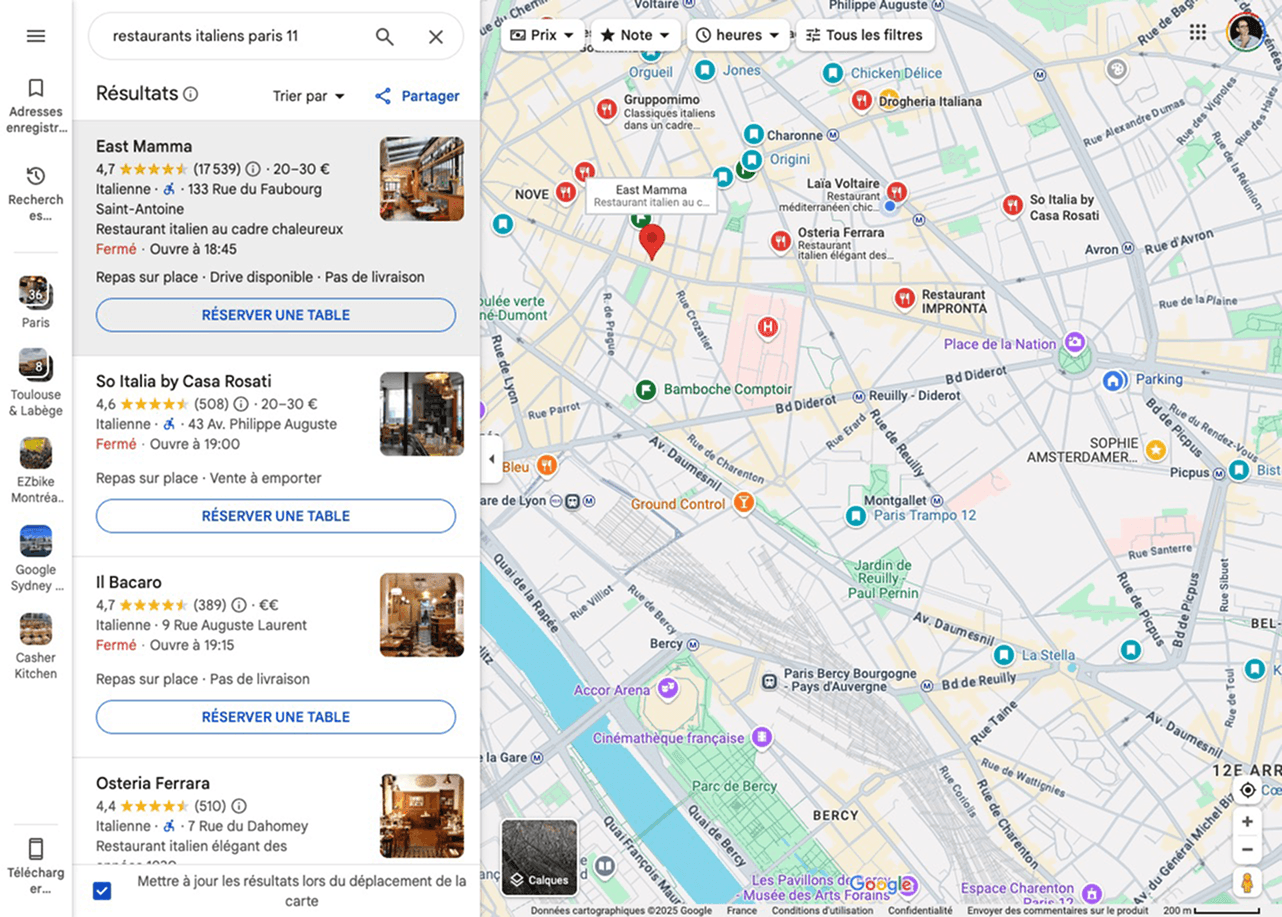Disable updating results when moving the map
Viewport: 1282px width, 917px height.
101,890
